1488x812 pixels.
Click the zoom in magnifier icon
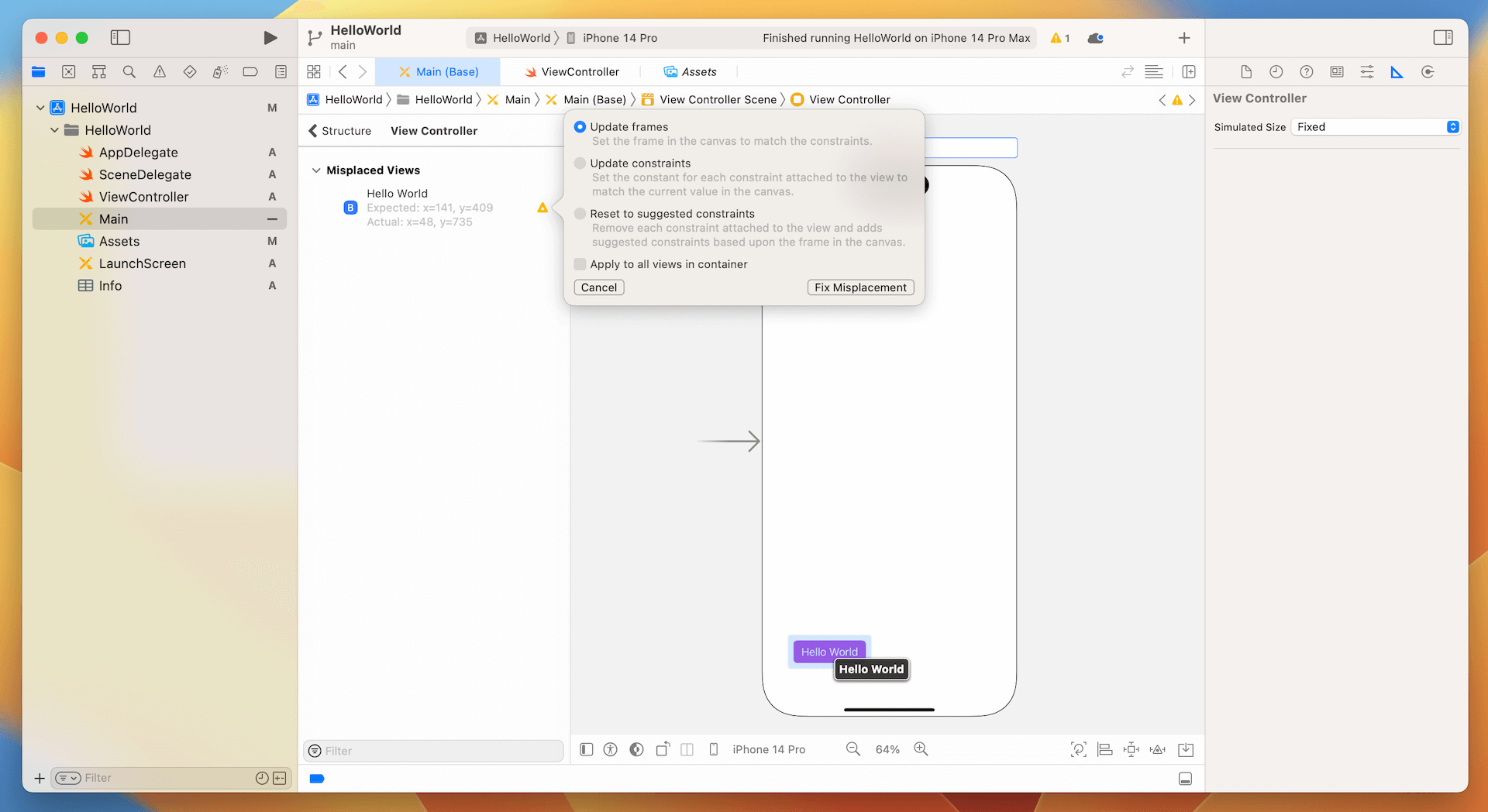(921, 749)
